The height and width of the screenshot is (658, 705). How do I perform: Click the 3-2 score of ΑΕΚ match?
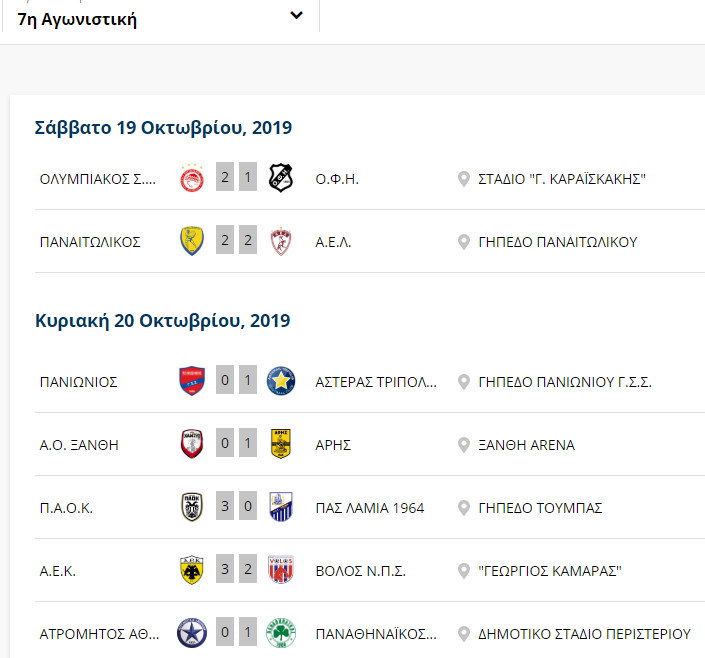[236, 569]
